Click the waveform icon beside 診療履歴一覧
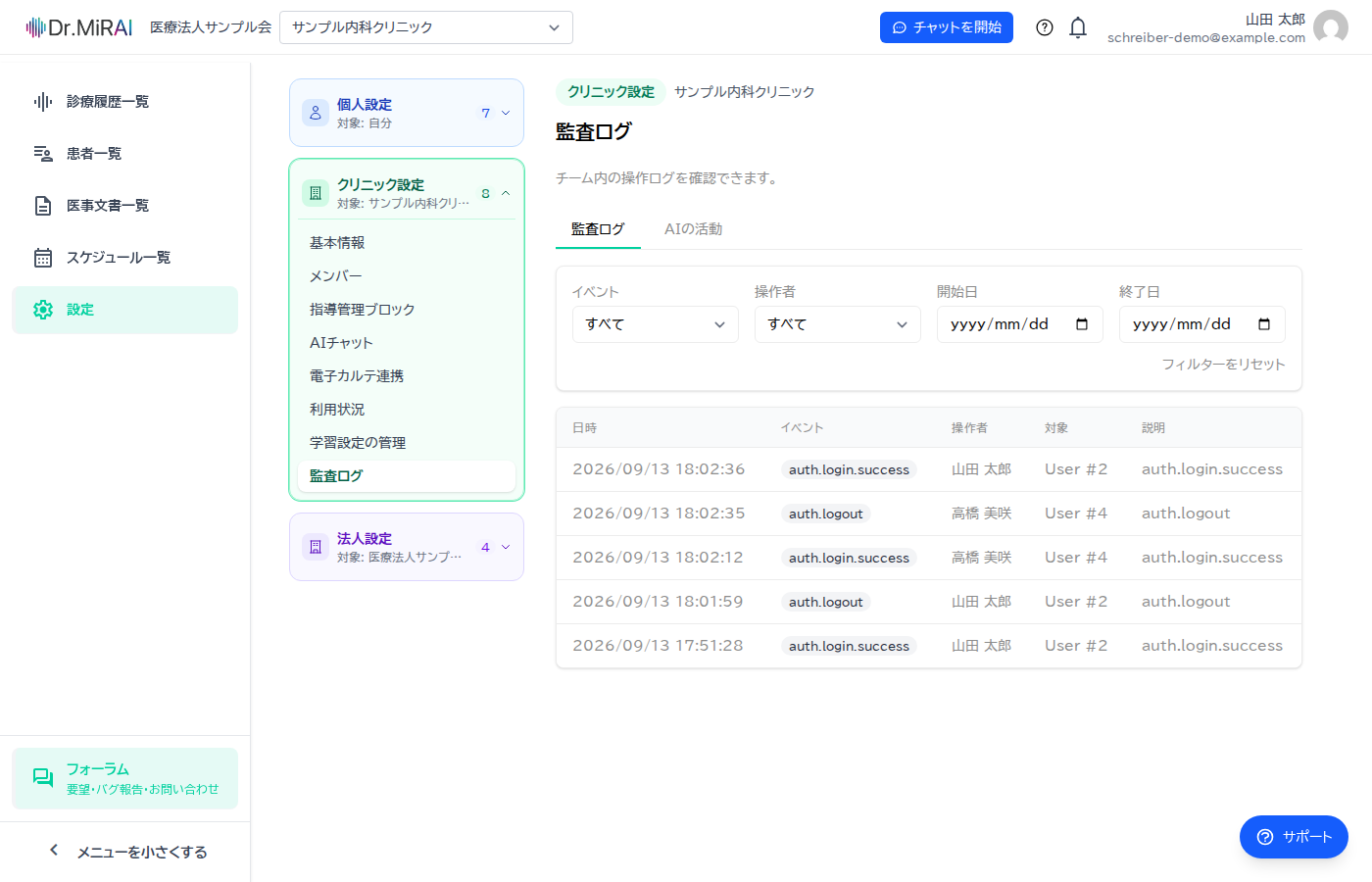 43,102
